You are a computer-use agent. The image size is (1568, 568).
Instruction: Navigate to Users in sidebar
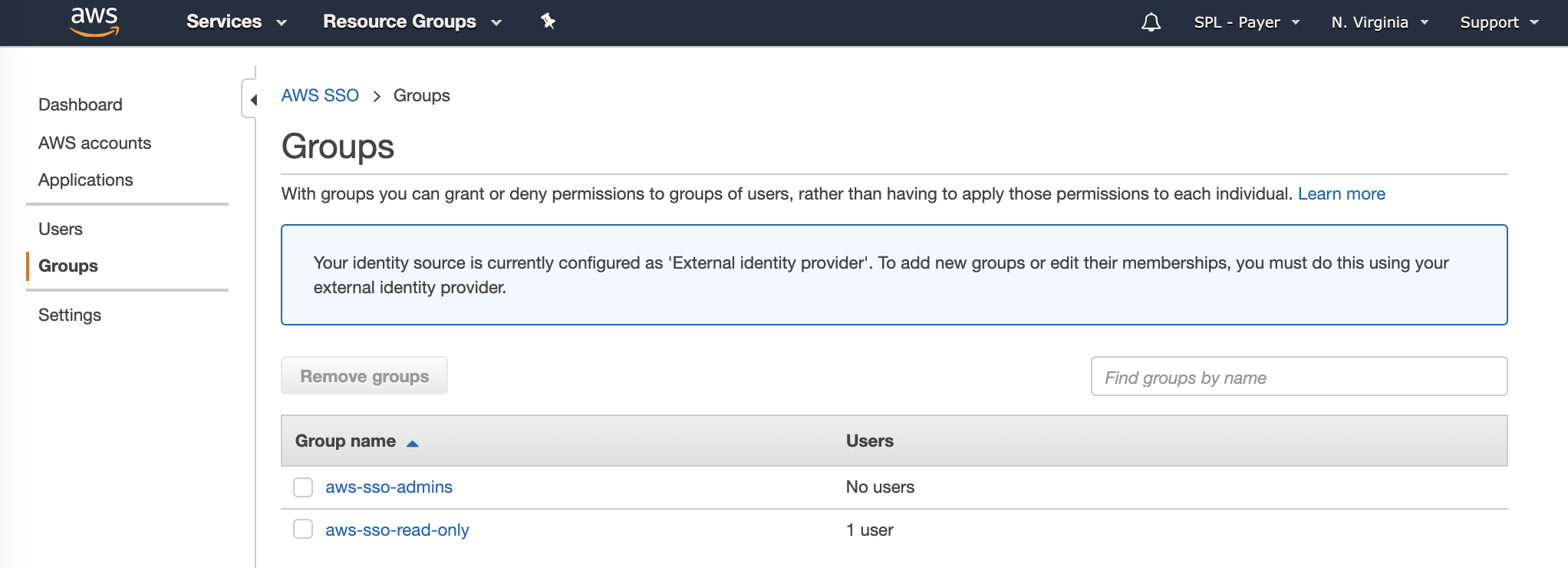coord(61,229)
